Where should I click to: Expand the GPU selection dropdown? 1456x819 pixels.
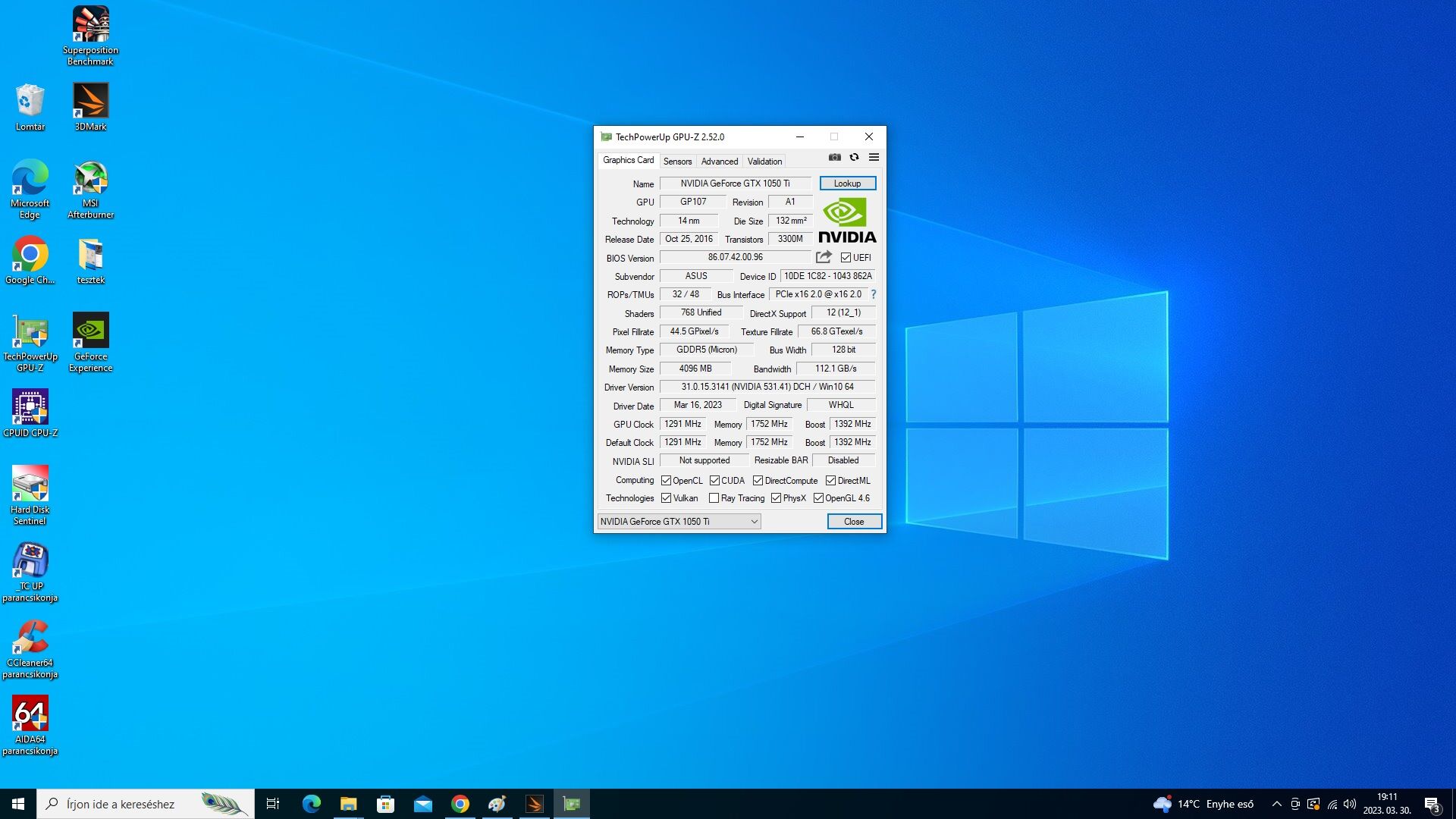point(754,522)
